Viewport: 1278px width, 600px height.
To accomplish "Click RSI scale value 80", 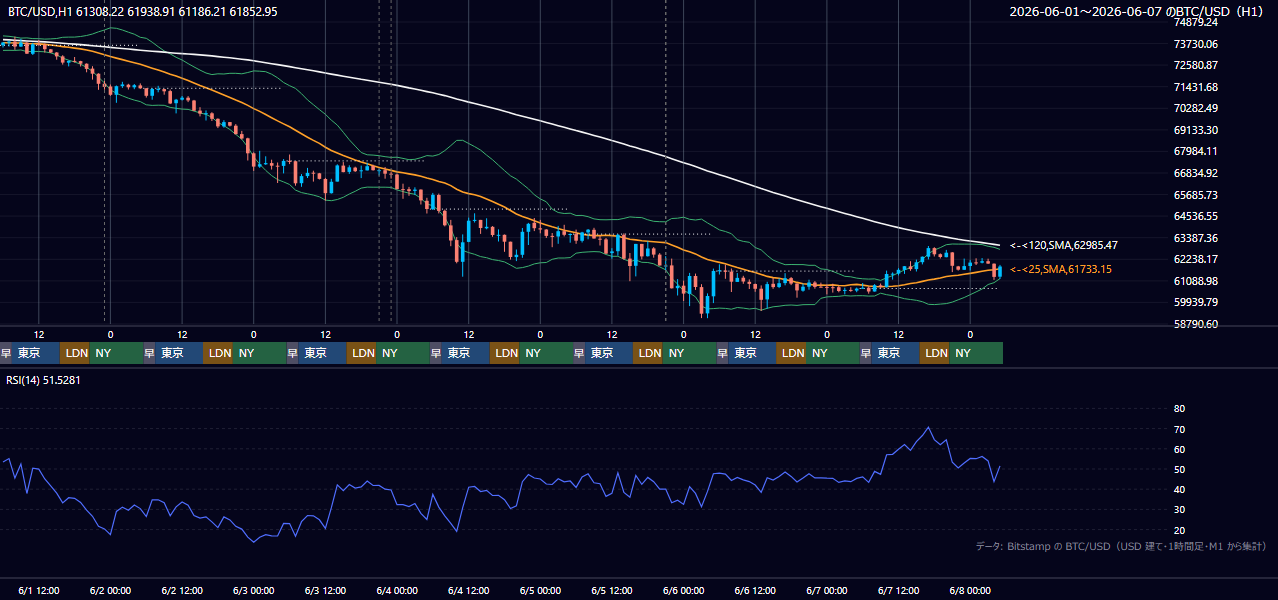I will (1179, 409).
